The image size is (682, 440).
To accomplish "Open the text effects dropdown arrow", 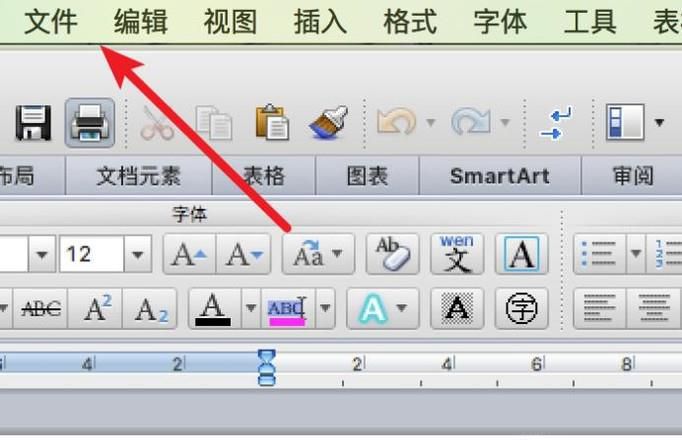I will [403, 309].
